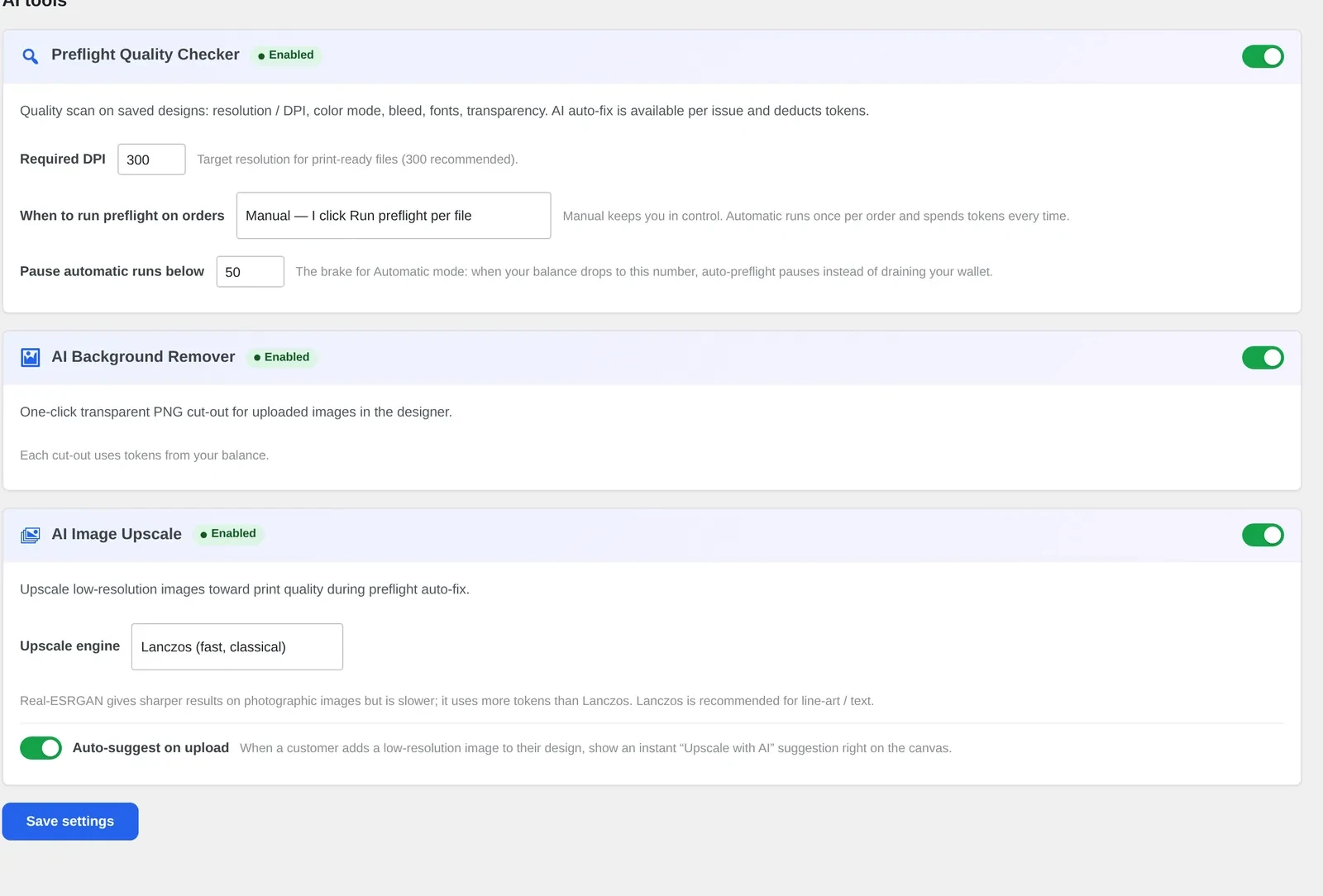
Task: Disable the Preflight Quality Checker toggle
Action: (1263, 56)
